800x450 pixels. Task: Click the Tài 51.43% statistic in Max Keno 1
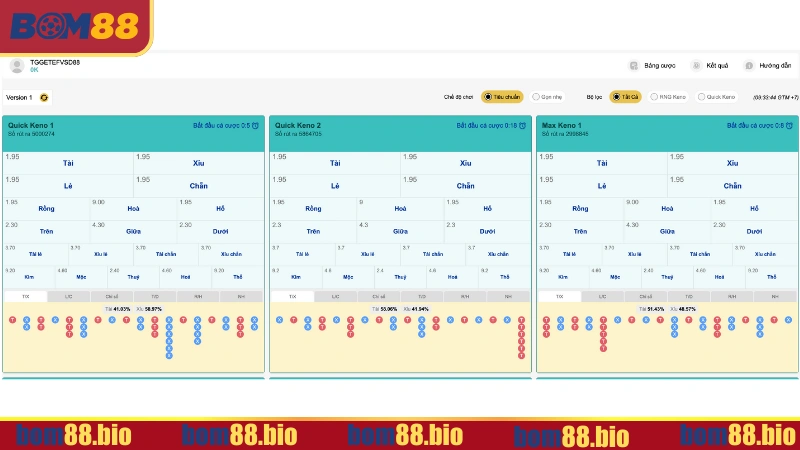(x=652, y=309)
